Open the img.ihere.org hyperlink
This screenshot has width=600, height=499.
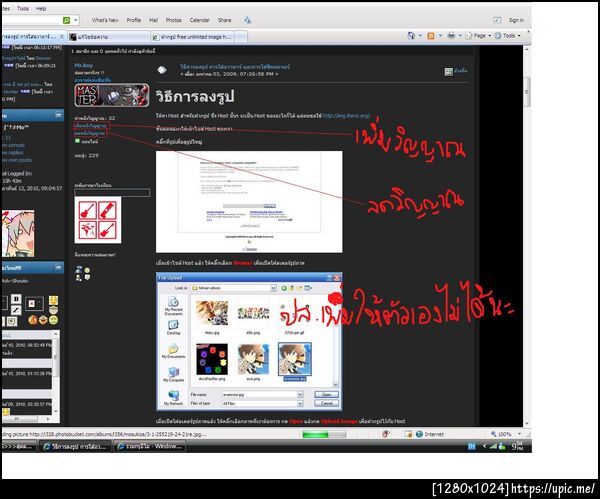tap(346, 115)
